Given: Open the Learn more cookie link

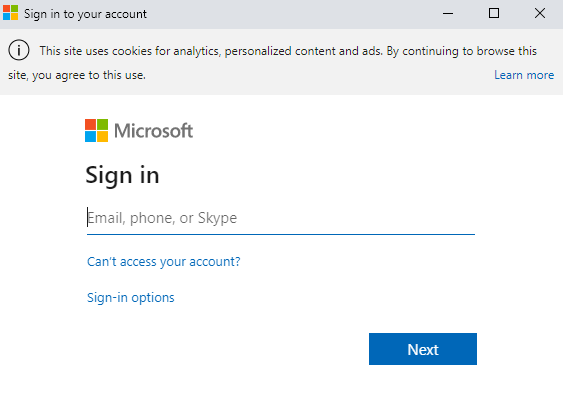Looking at the screenshot, I should click(524, 75).
